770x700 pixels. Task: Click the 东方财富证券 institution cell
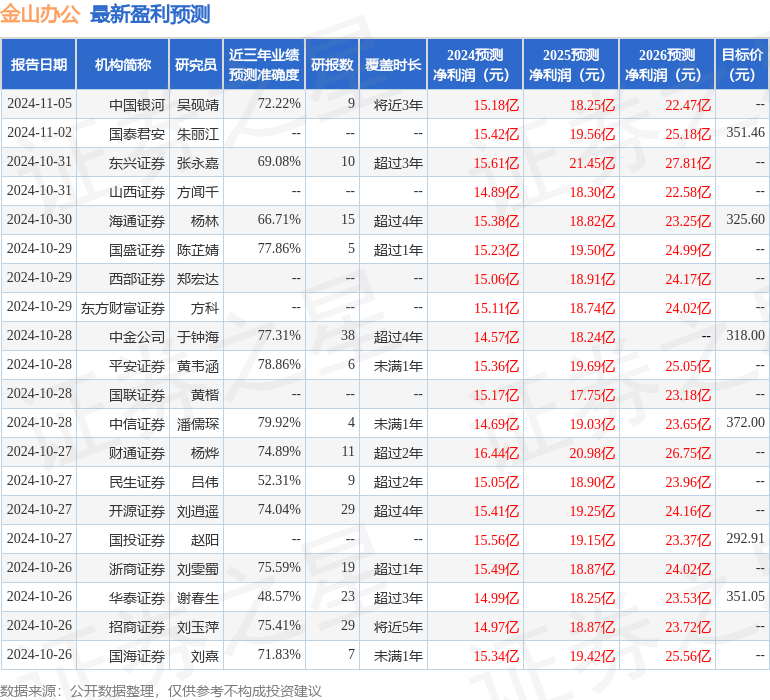coord(123,308)
